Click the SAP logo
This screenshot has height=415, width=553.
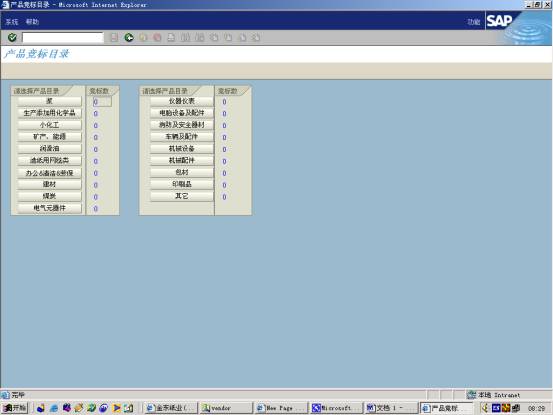pos(499,21)
